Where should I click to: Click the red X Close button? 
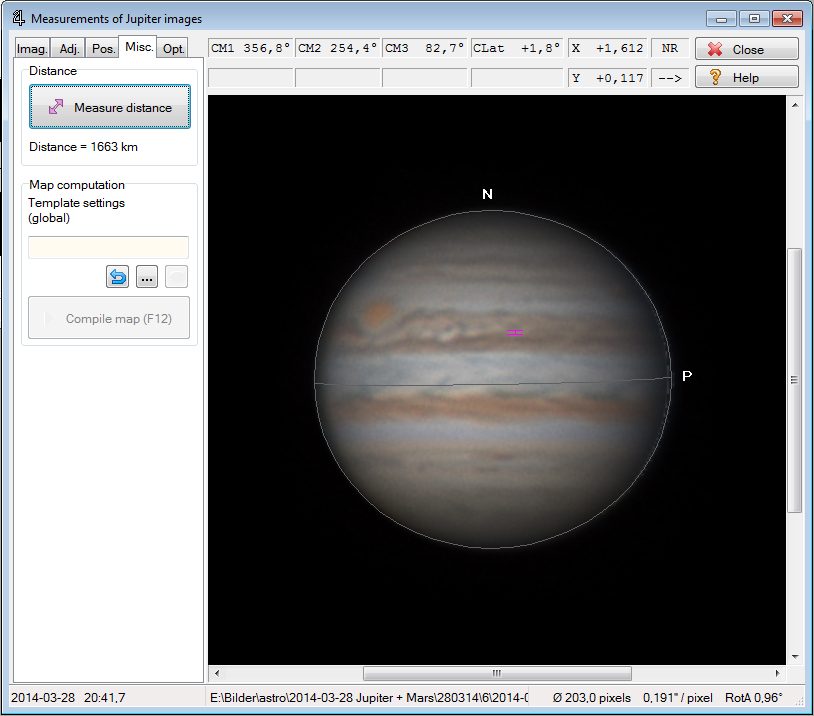click(x=747, y=49)
